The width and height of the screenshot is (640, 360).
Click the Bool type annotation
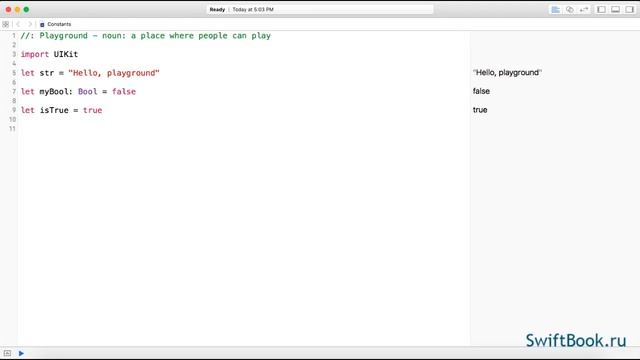click(88, 91)
